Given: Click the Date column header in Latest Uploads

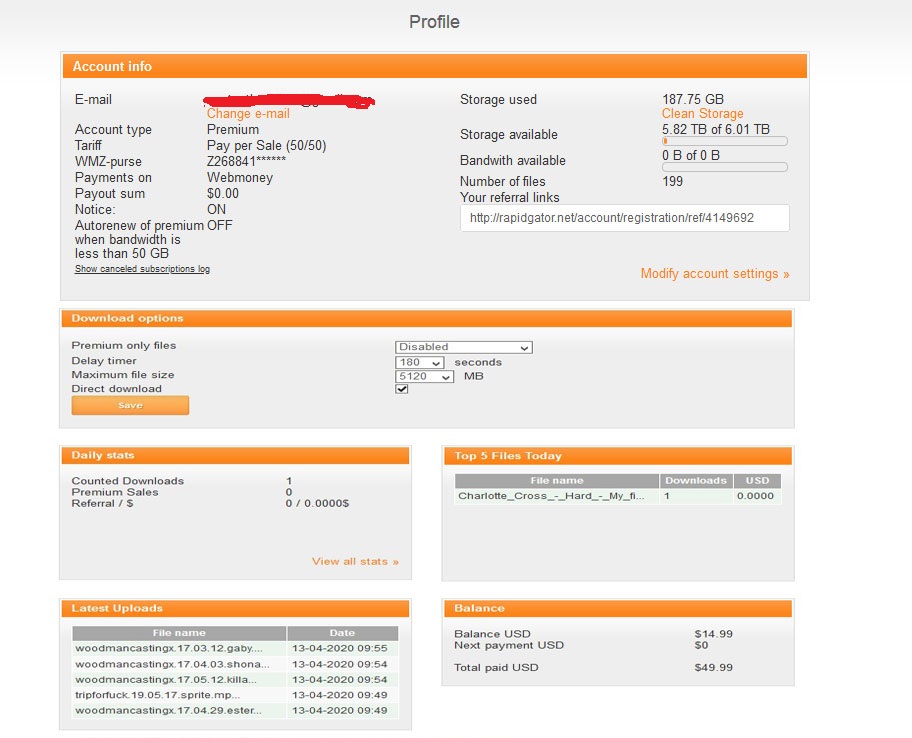Looking at the screenshot, I should [x=343, y=633].
